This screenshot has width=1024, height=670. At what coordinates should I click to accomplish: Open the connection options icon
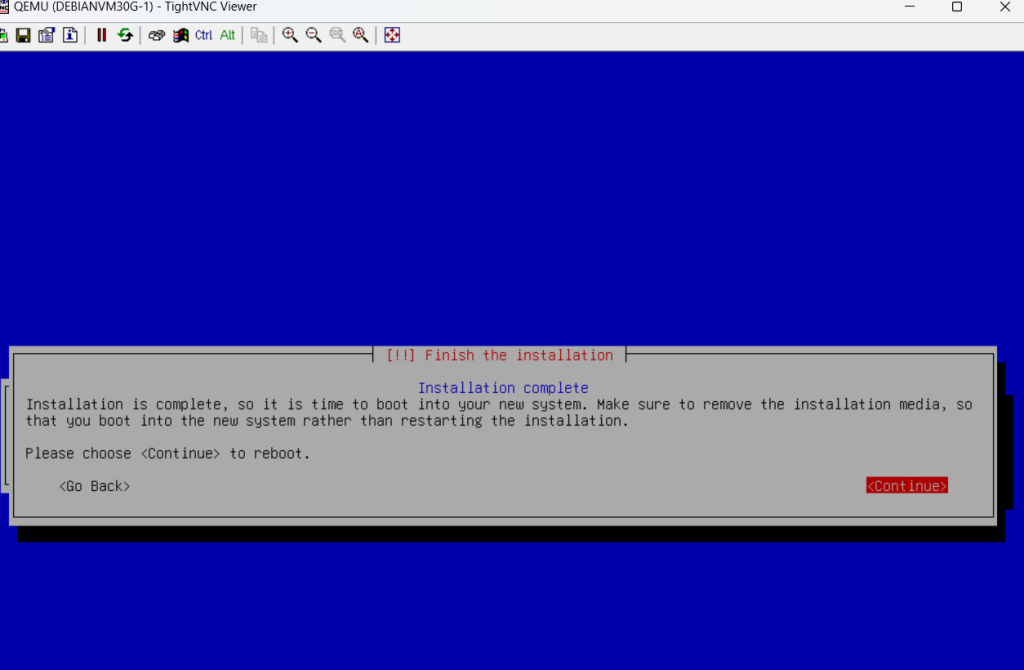coord(46,35)
